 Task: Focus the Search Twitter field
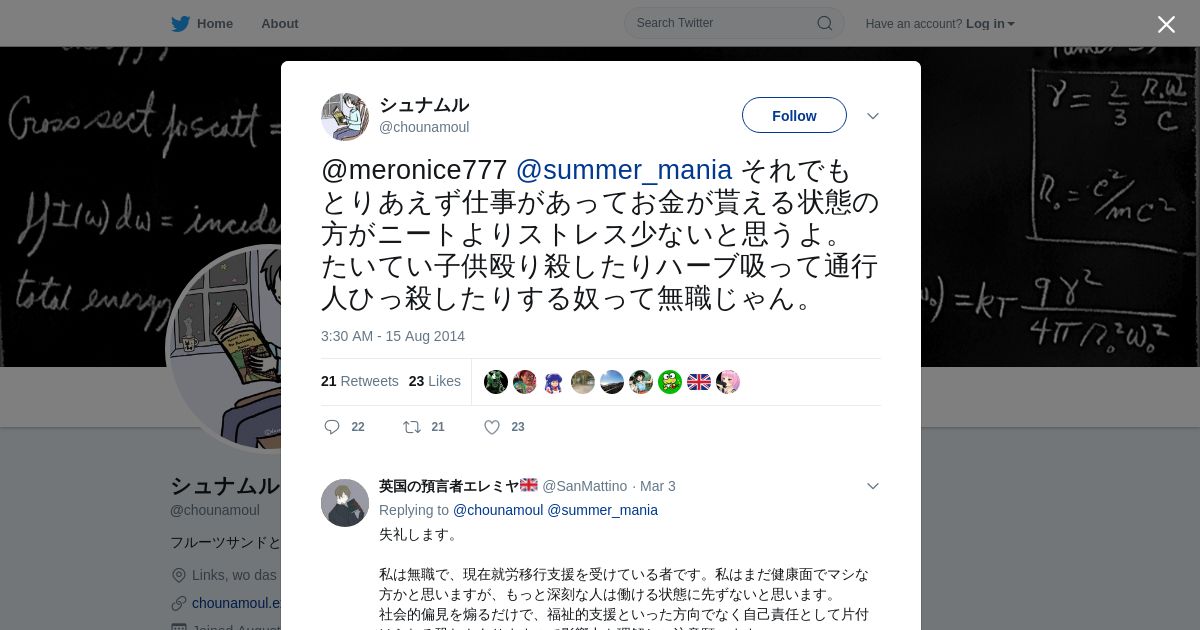click(734, 23)
